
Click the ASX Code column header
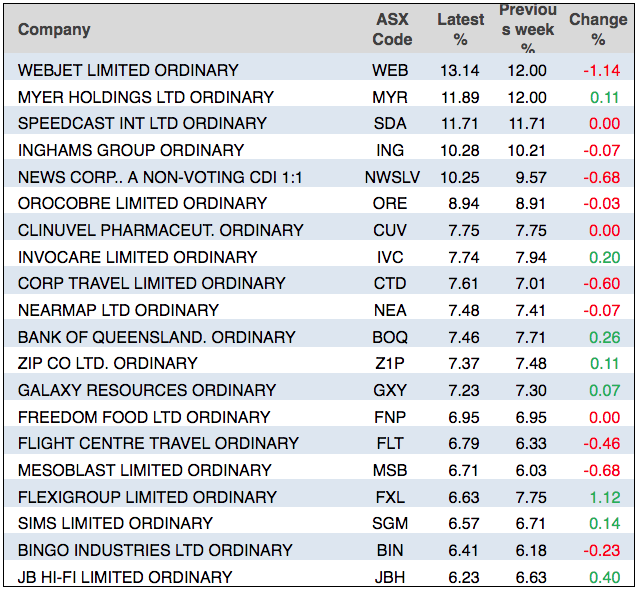coord(392,29)
